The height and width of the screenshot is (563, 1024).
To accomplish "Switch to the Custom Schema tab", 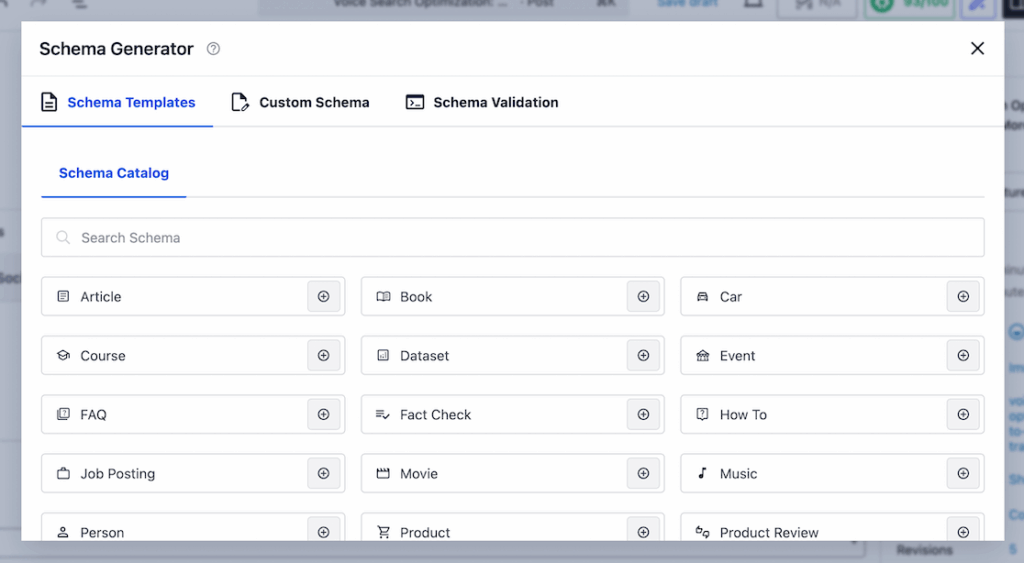I will pyautogui.click(x=300, y=102).
